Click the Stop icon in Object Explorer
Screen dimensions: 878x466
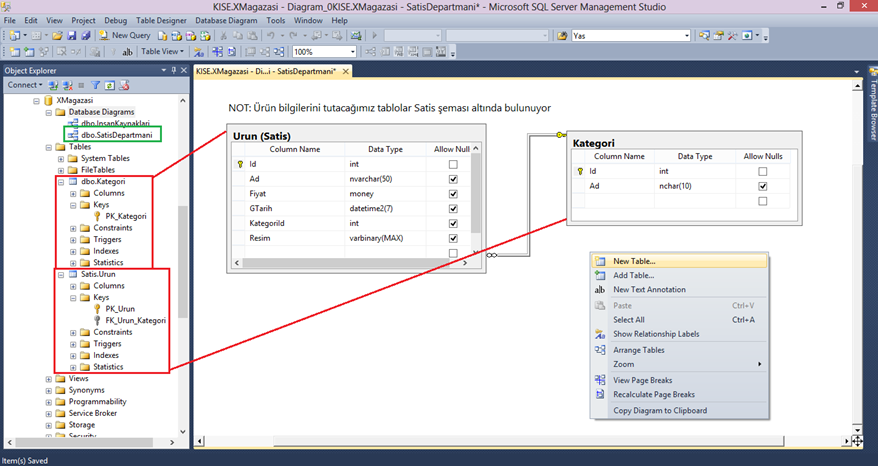click(x=81, y=85)
